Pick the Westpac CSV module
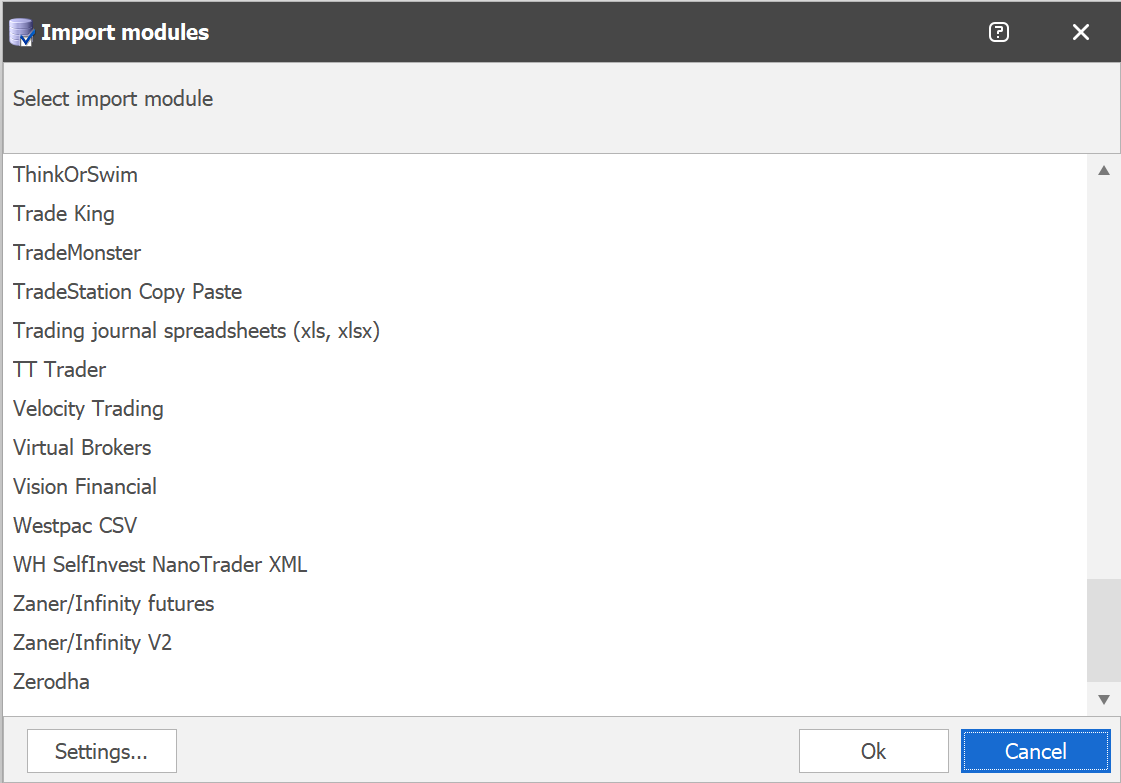Screen dimensions: 1121x783 545,526
